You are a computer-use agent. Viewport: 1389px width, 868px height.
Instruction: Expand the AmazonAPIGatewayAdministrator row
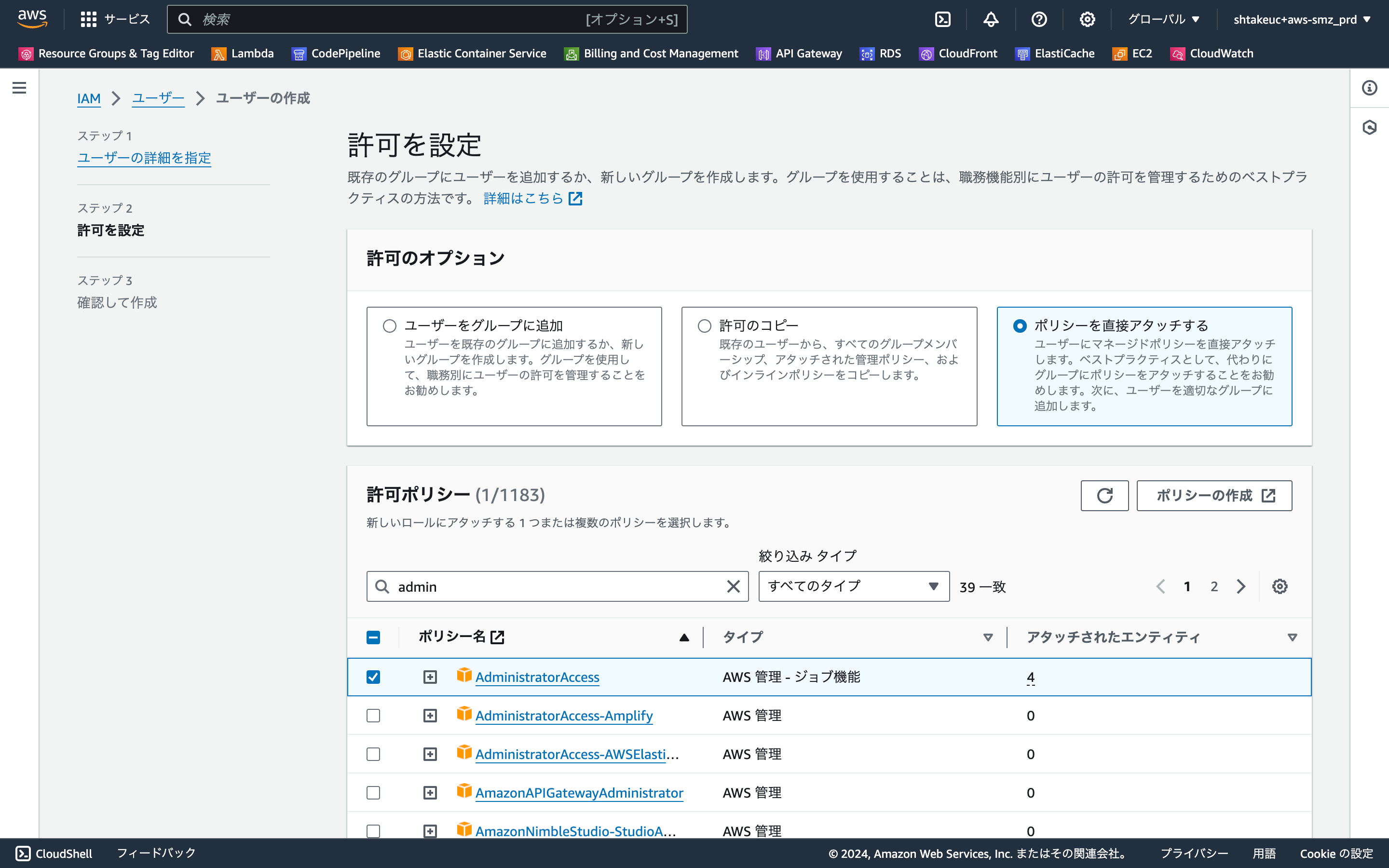click(430, 793)
